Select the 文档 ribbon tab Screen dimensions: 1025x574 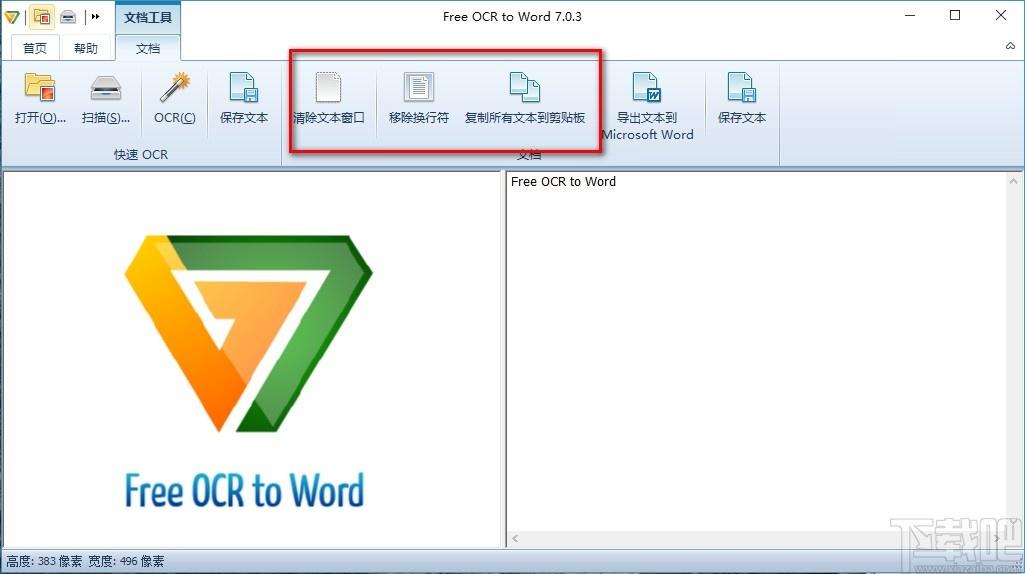[148, 48]
